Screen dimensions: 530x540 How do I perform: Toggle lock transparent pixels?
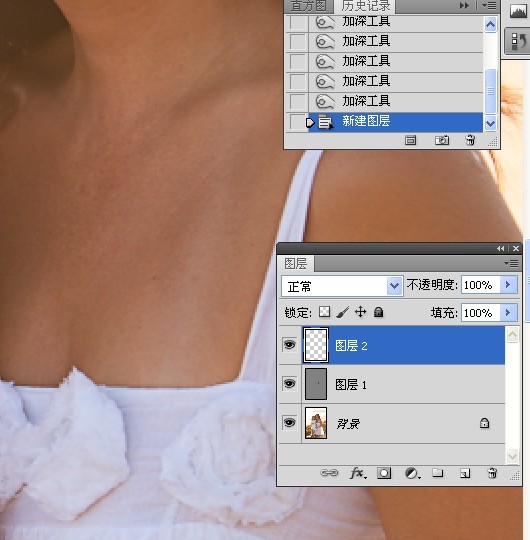click(x=324, y=312)
